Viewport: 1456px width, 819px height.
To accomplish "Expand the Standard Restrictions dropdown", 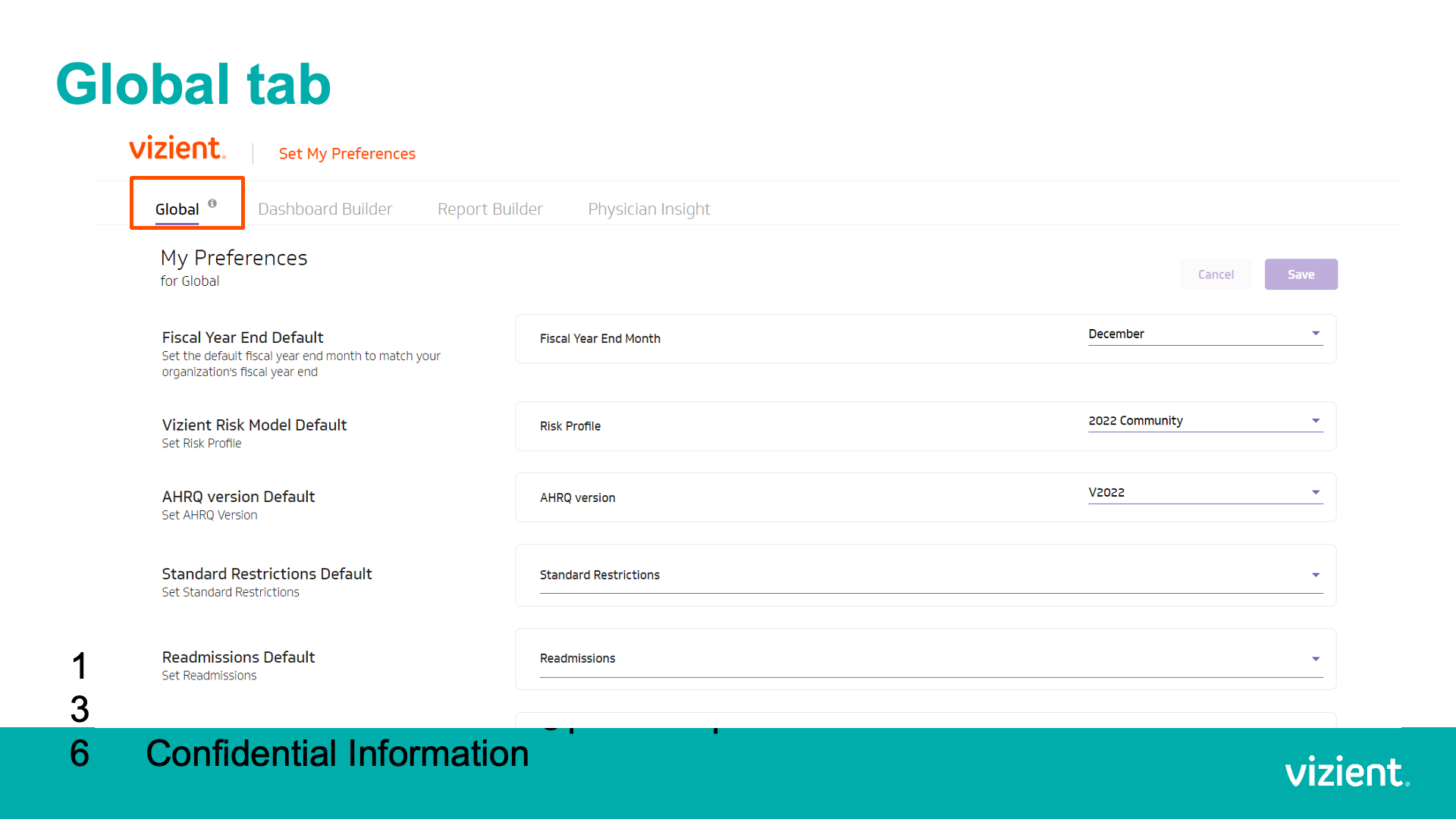I will 931,576.
